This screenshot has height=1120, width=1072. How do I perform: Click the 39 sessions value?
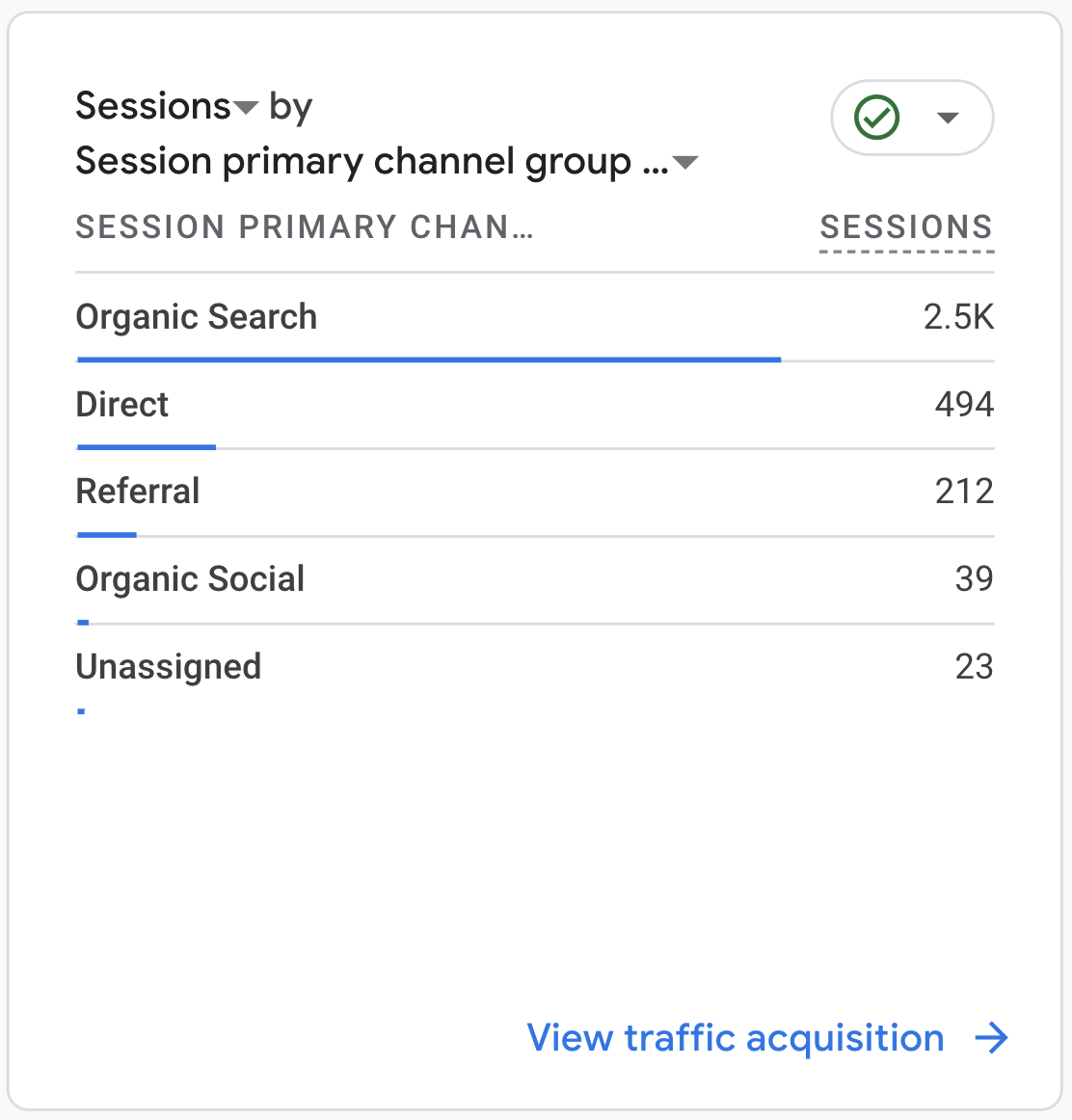coord(975,578)
